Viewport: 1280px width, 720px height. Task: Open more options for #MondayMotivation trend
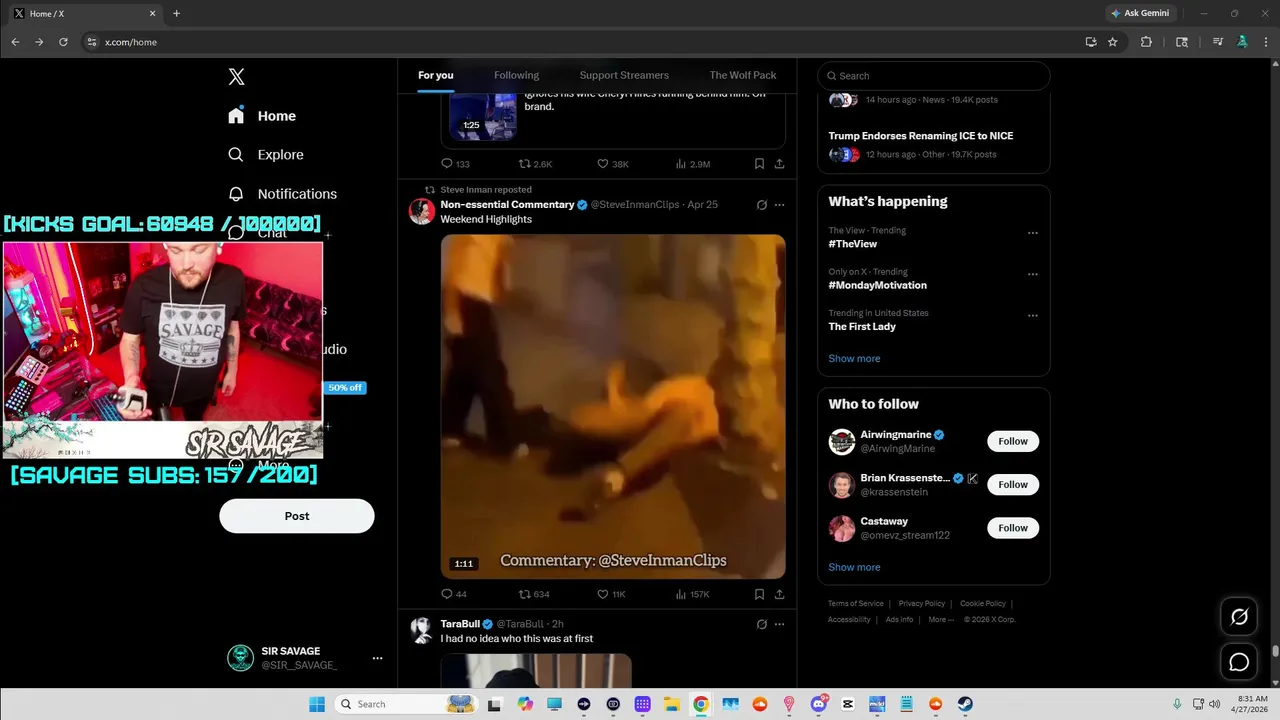tap(1033, 274)
